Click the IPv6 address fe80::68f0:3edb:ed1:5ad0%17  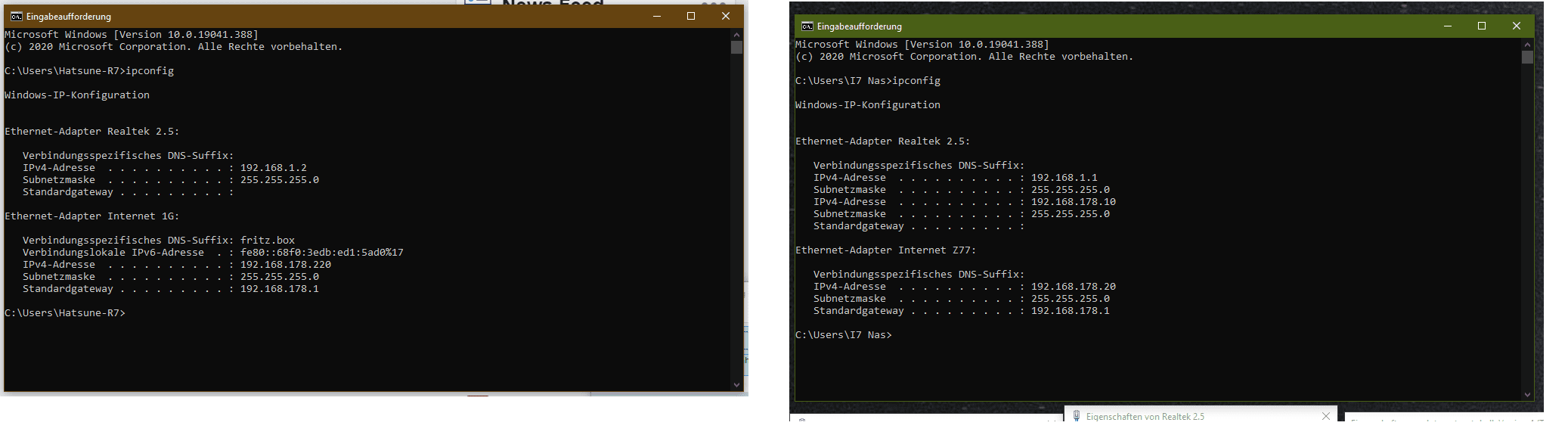[322, 252]
